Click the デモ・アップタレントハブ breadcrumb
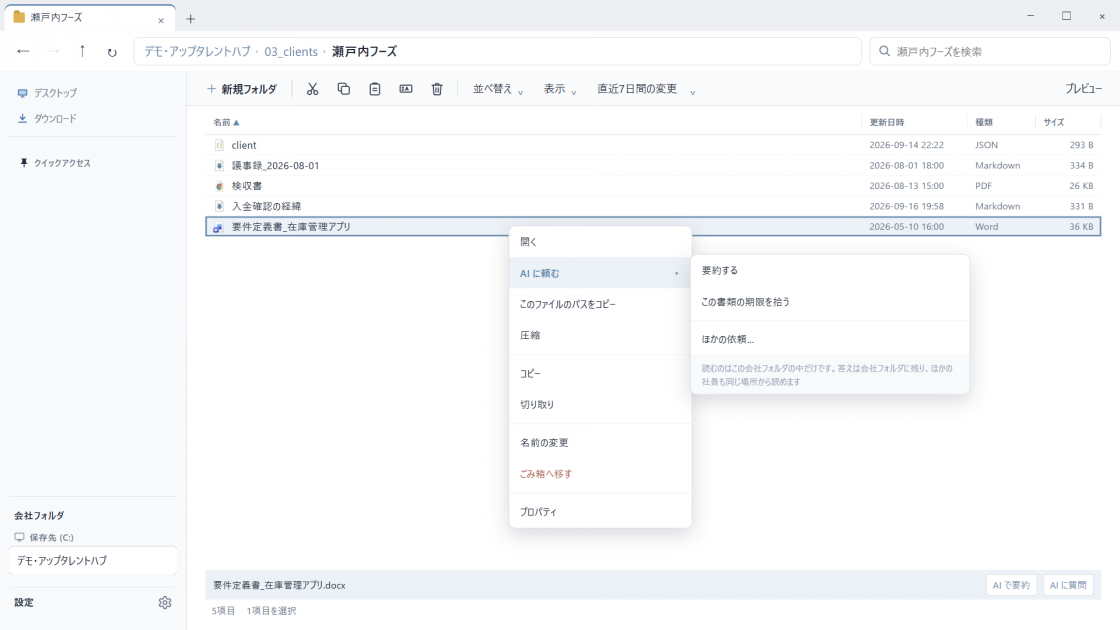The image size is (1120, 630). [198, 51]
